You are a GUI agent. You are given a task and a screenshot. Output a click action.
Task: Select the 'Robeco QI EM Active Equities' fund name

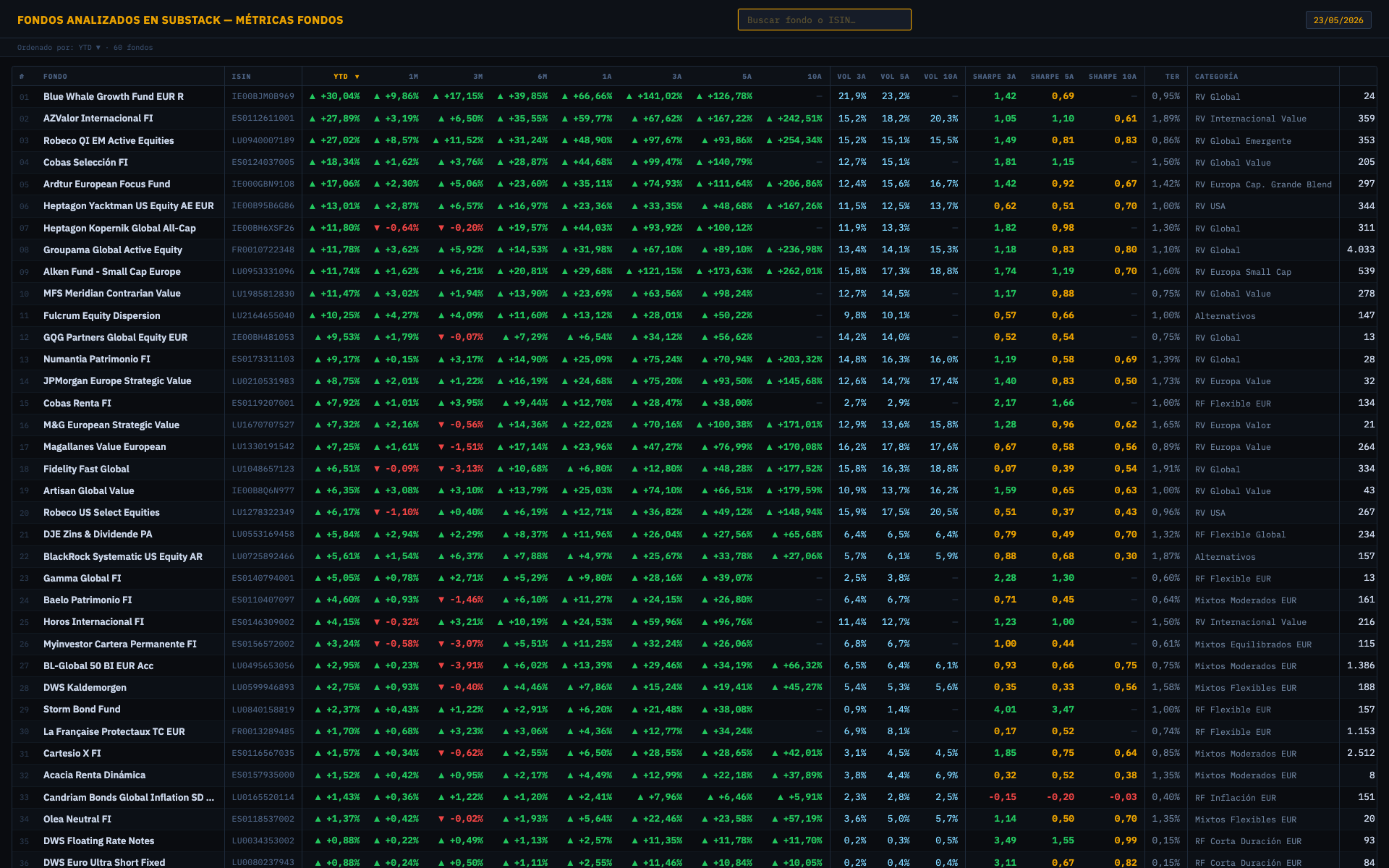tap(109, 140)
